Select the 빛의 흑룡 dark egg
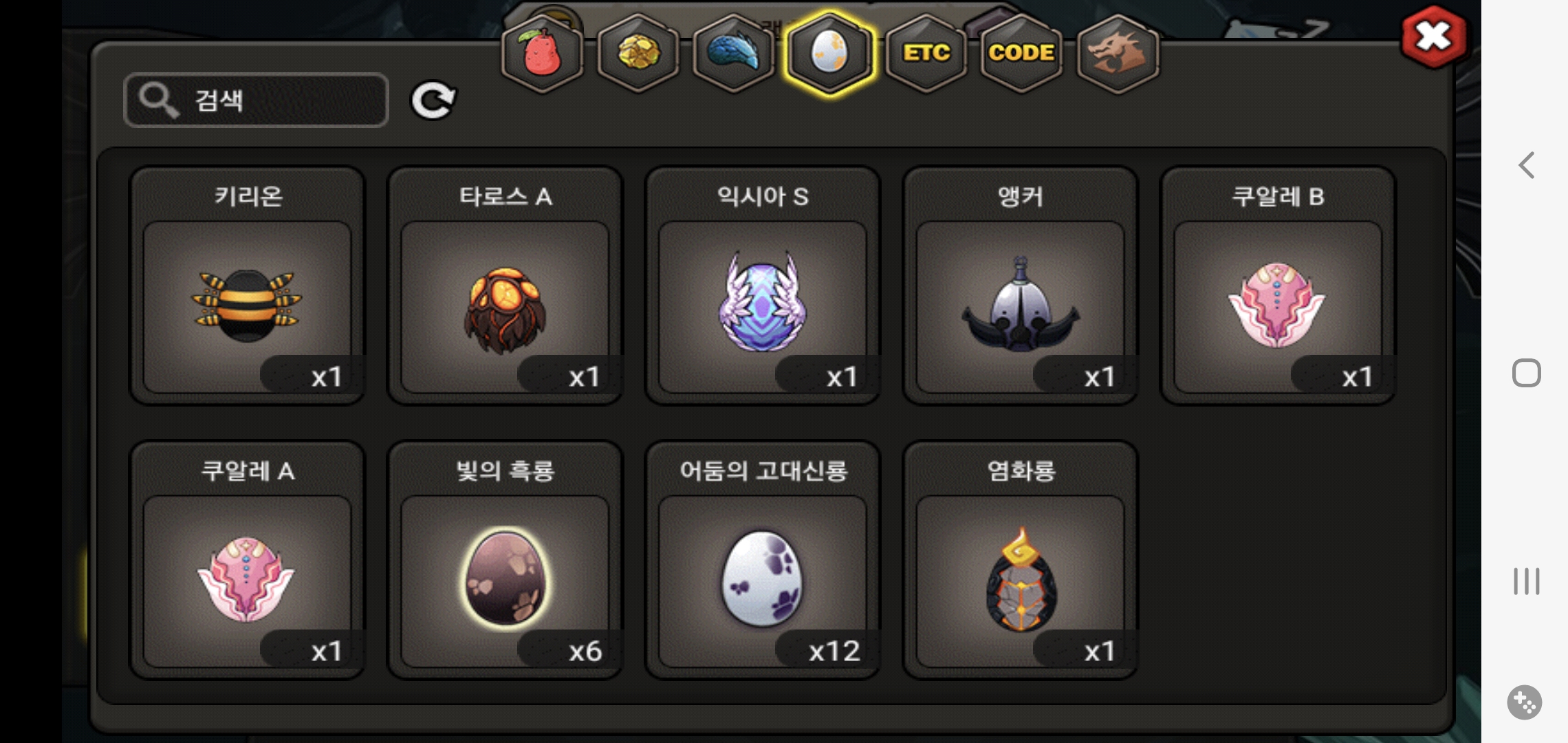Image resolution: width=1568 pixels, height=743 pixels. (x=505, y=560)
